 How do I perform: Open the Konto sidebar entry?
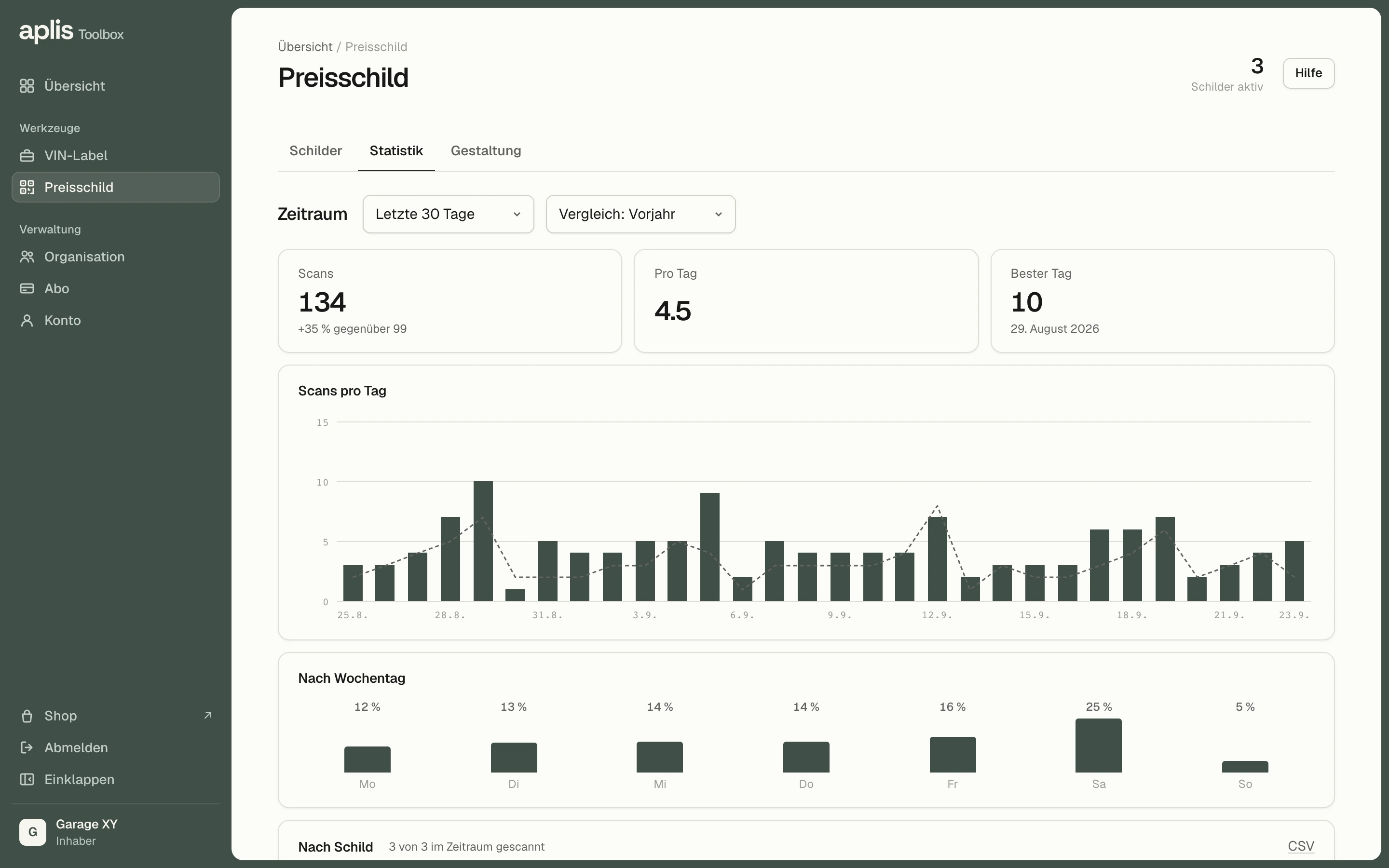pos(115,320)
